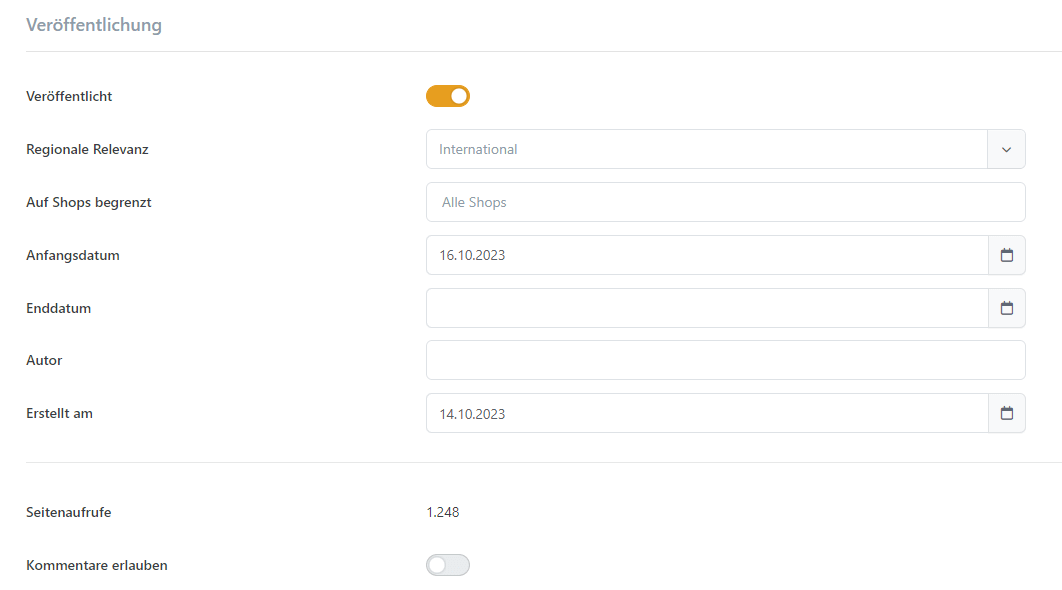Enable the Kommentare erlauben switch

pos(448,565)
